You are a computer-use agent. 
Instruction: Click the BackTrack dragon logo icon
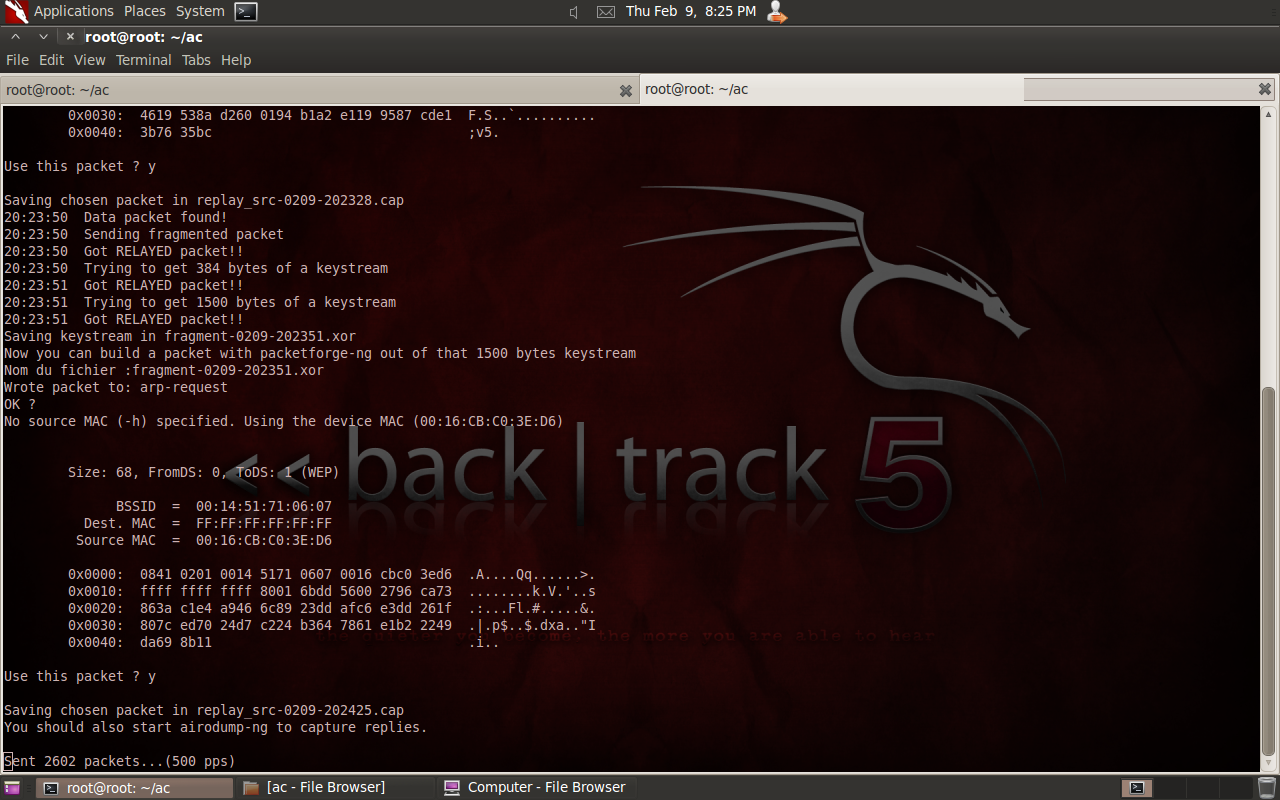pos(16,12)
